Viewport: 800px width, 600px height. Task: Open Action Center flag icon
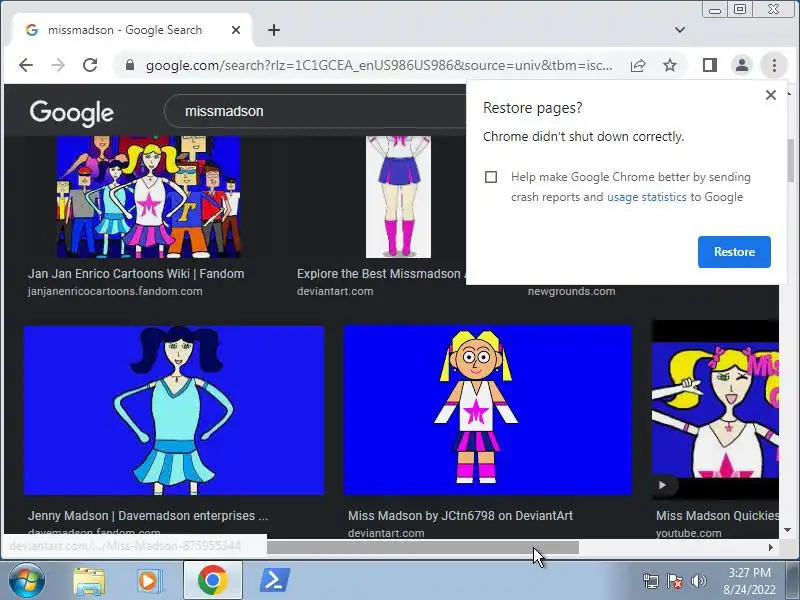pyautogui.click(x=674, y=581)
